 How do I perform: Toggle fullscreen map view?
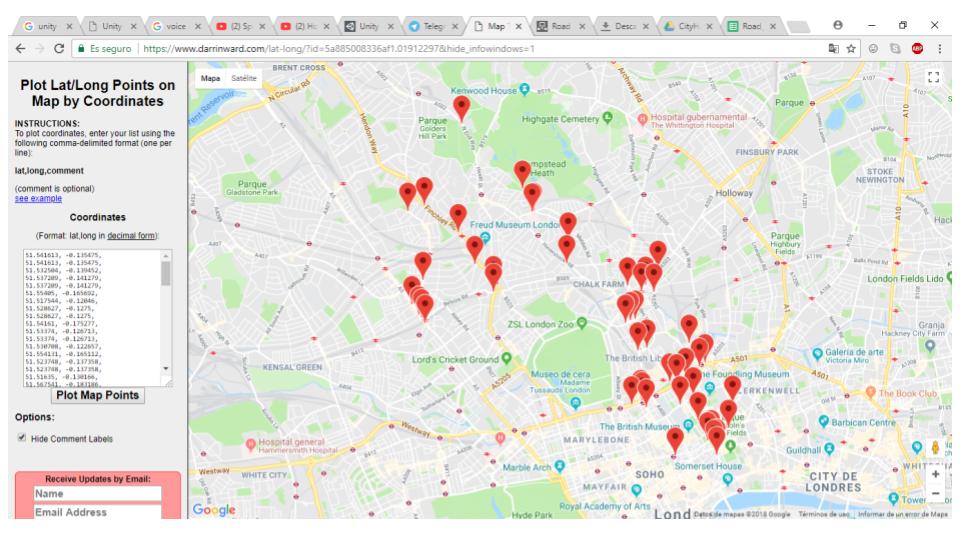[934, 77]
